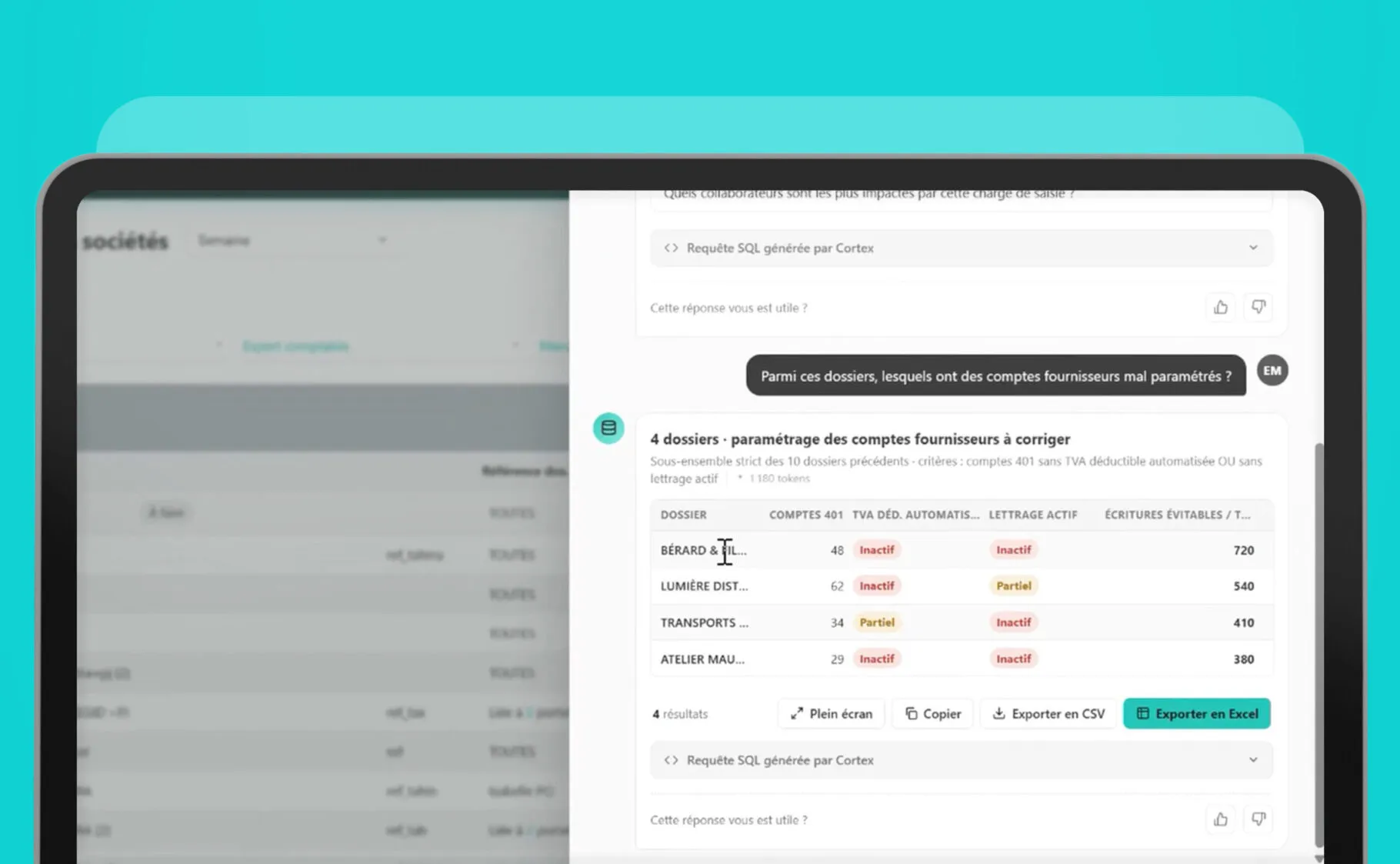Viewport: 1400px width, 864px height.
Task: Click the value 410 in the TRANSPORTS row
Action: tap(1244, 622)
